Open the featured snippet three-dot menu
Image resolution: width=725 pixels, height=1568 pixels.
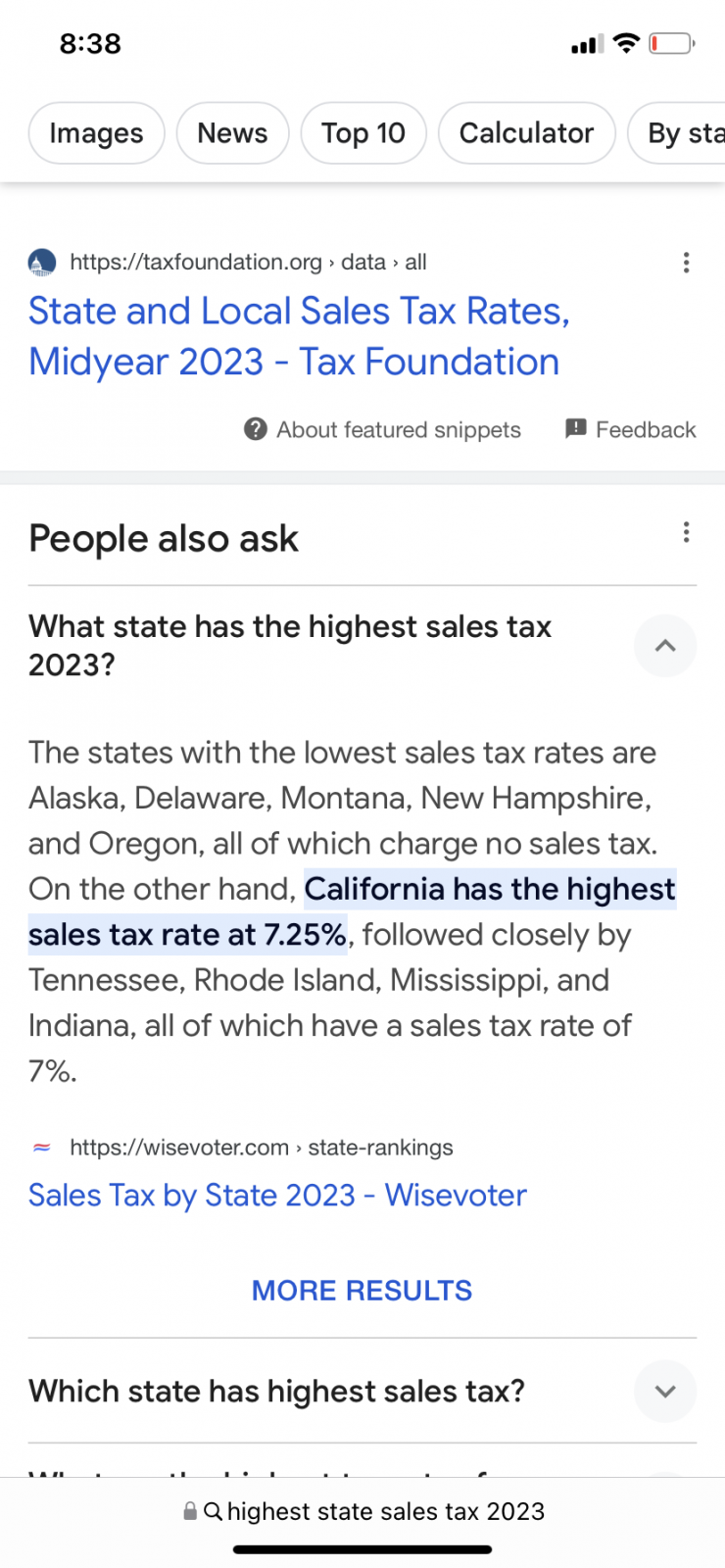(686, 263)
